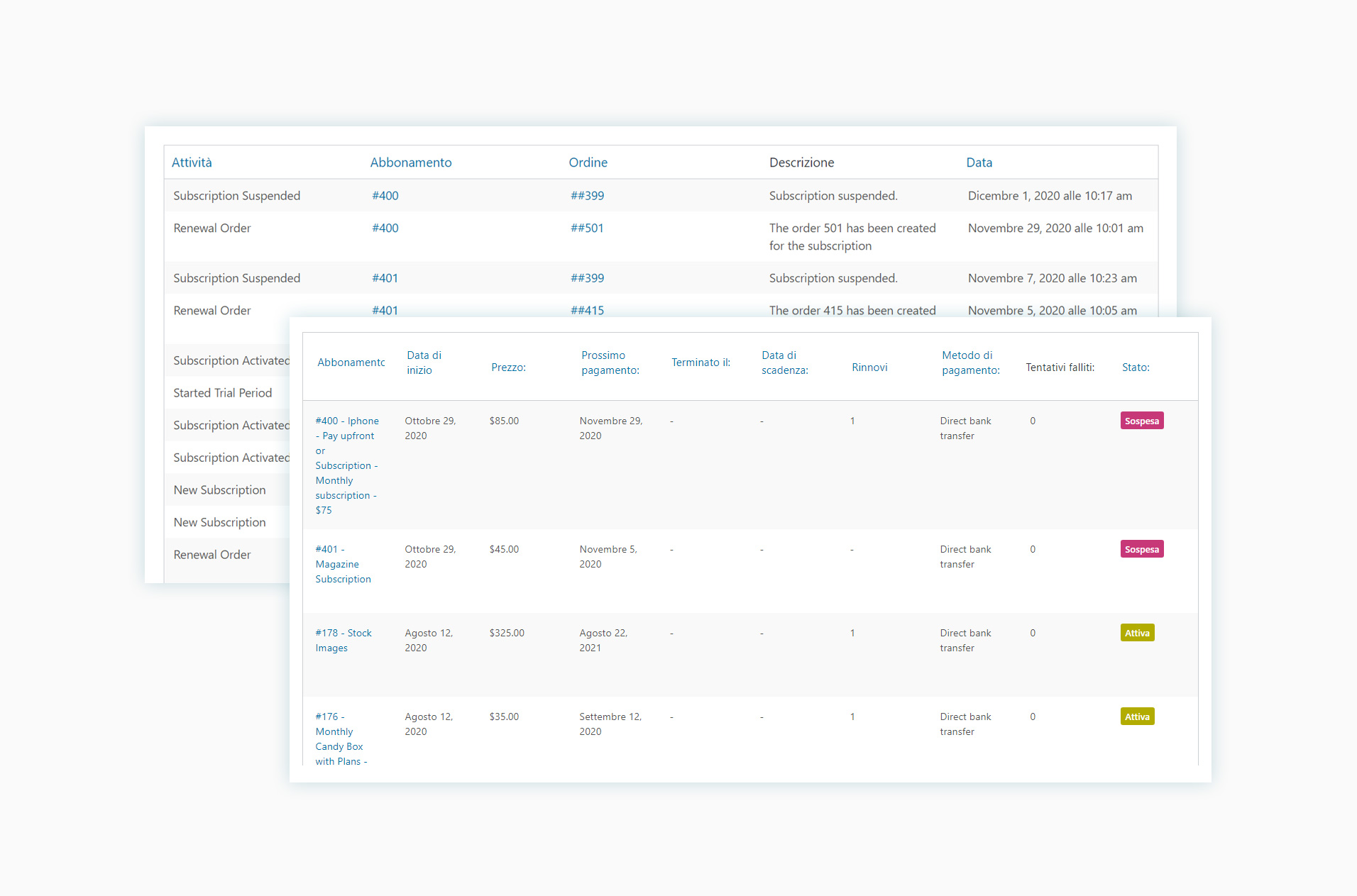The height and width of the screenshot is (896, 1357).
Task: Open order ##399 in first Subscription Suspended row
Action: tap(588, 196)
